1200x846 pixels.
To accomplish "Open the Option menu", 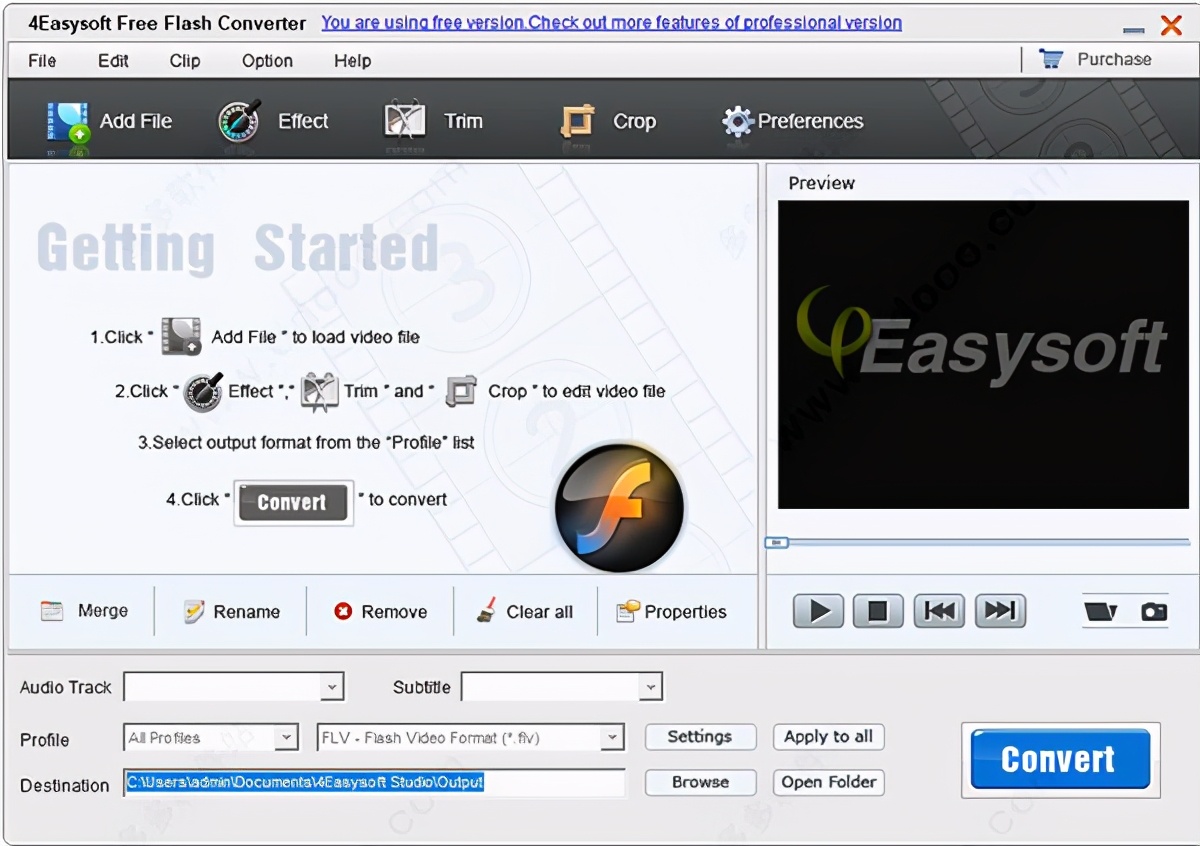I will coord(267,61).
